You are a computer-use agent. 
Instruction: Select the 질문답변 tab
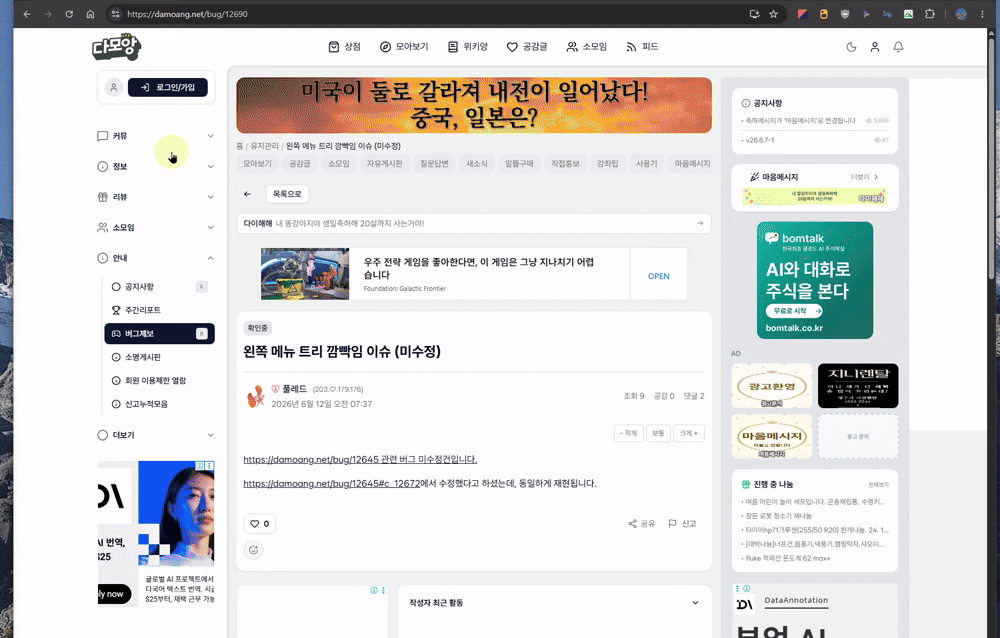click(434, 164)
